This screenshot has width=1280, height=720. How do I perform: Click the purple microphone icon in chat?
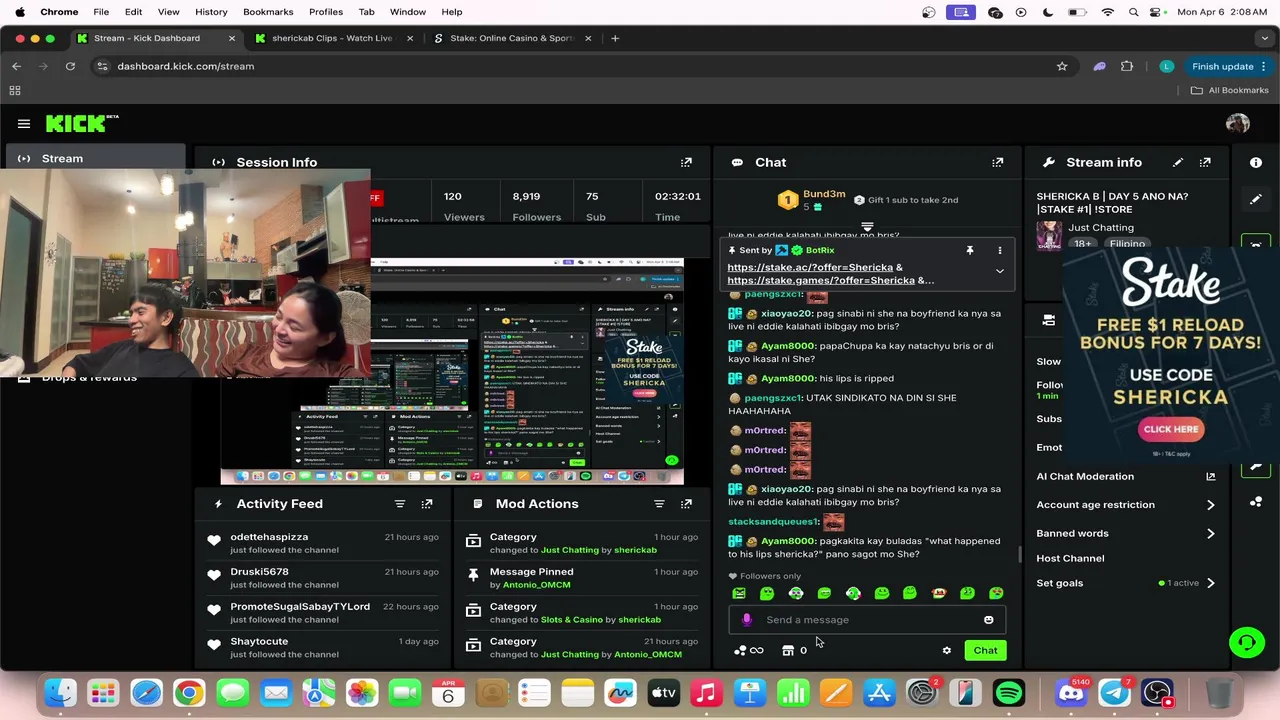pos(746,620)
